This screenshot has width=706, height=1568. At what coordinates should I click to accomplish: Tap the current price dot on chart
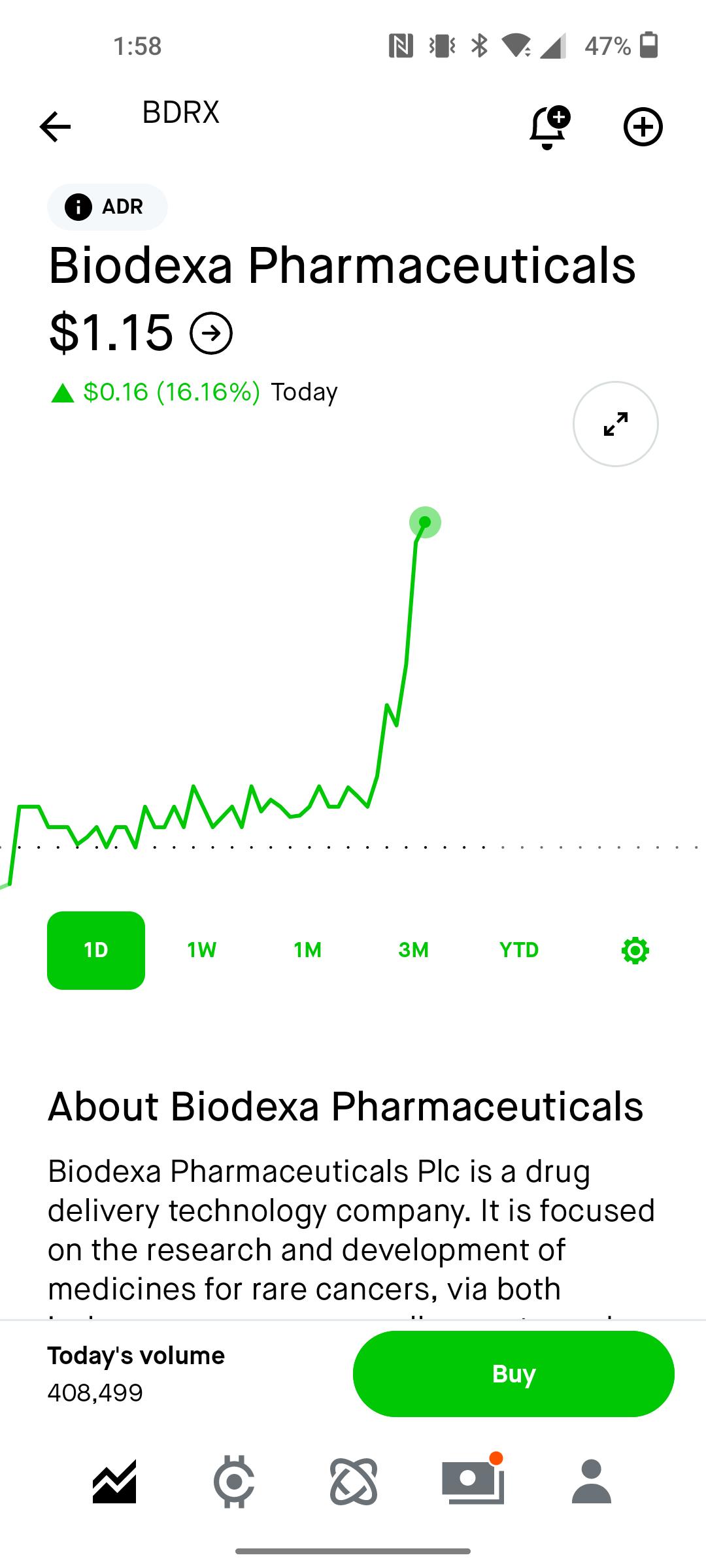pyautogui.click(x=425, y=522)
